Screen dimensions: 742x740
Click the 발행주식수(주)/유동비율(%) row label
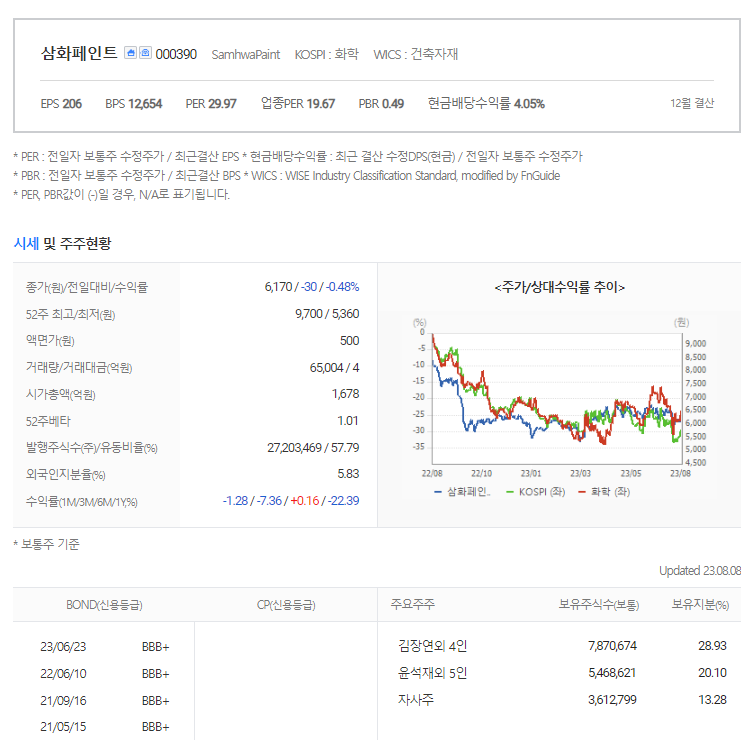[91, 448]
